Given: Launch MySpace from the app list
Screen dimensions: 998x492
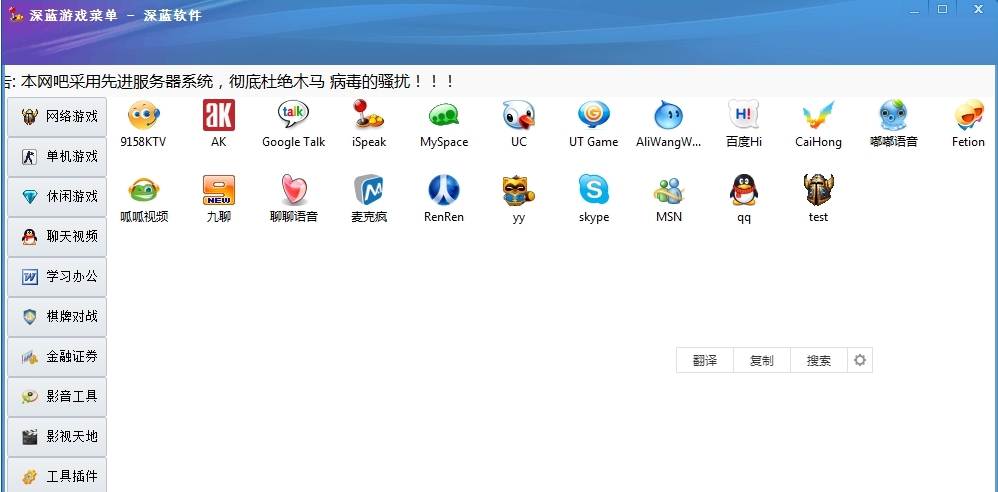Looking at the screenshot, I should [444, 115].
